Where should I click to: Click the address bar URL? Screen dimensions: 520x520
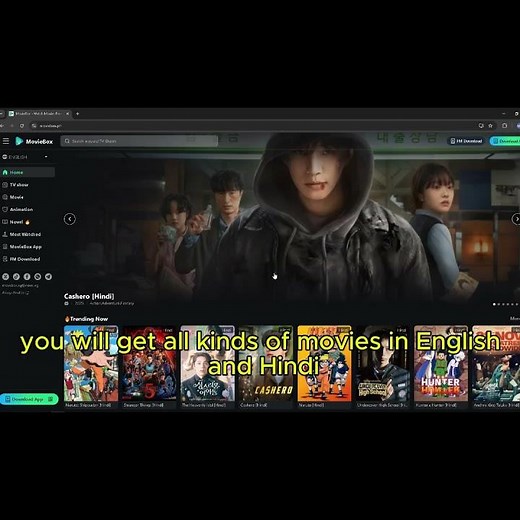[51, 126]
